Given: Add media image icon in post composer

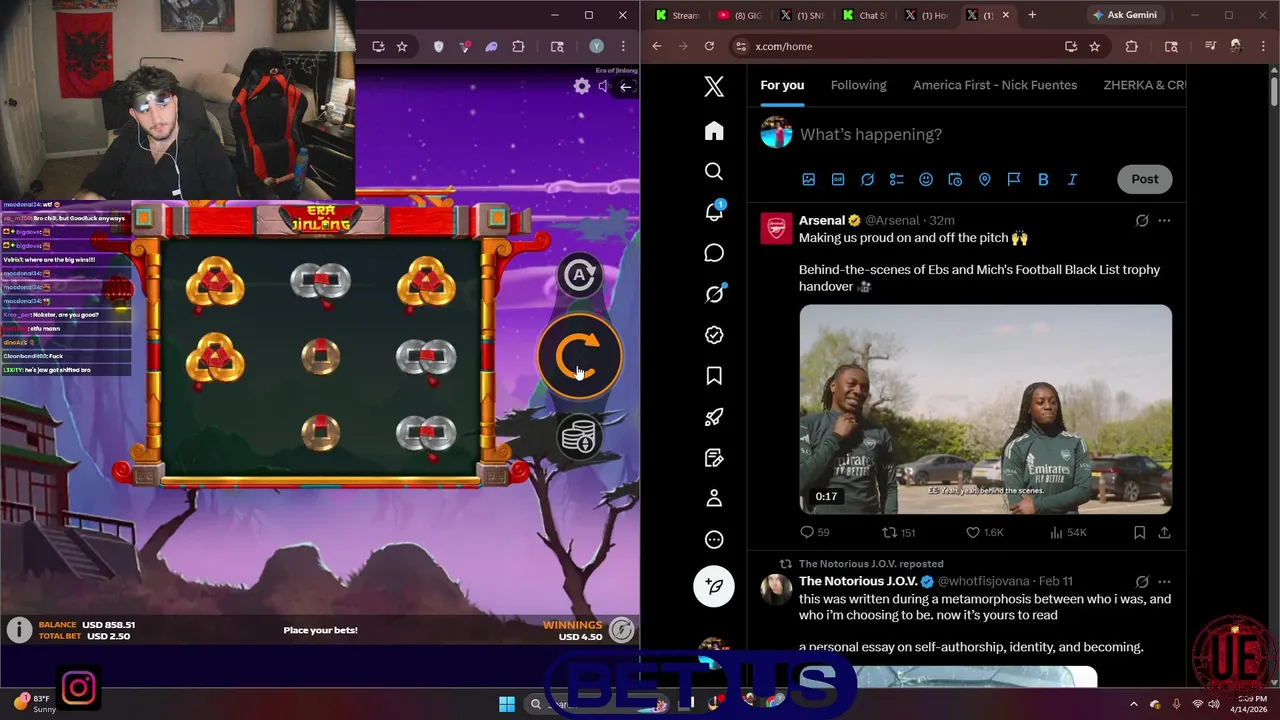Looking at the screenshot, I should [x=808, y=179].
